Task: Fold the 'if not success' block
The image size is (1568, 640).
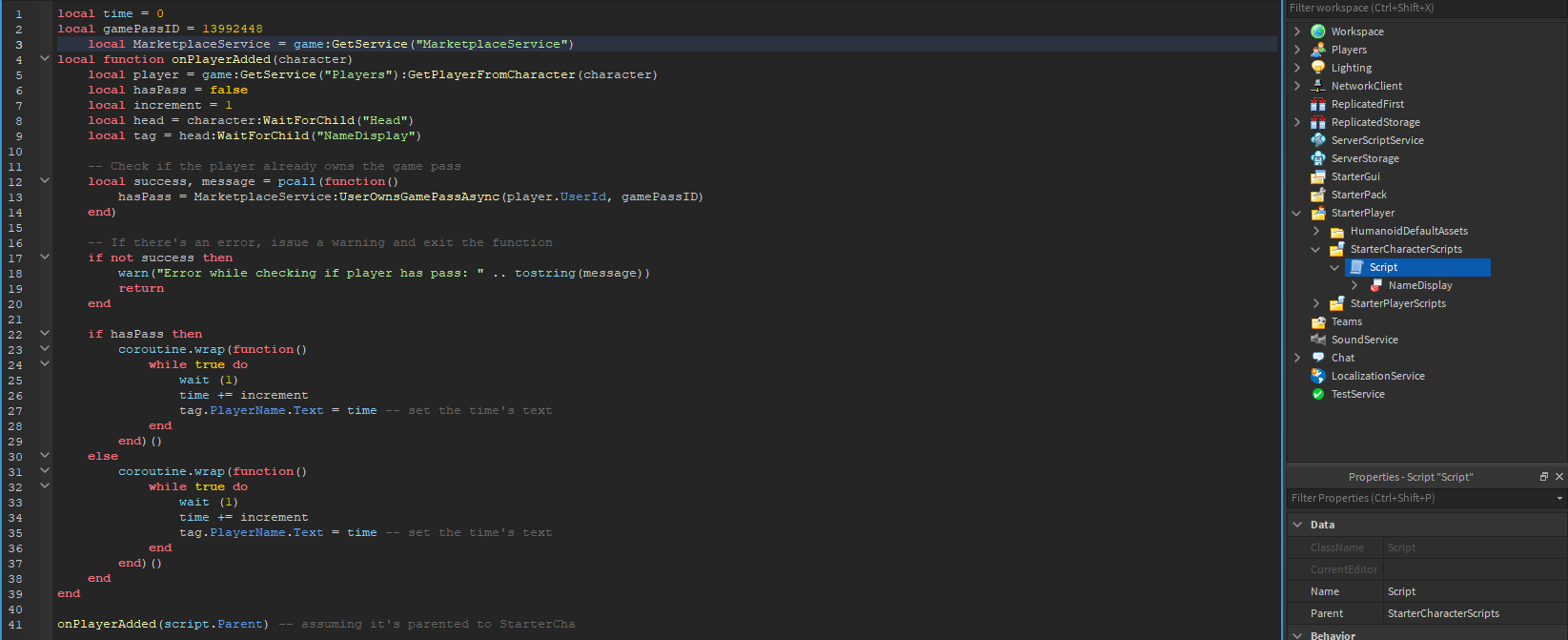Action: pyautogui.click(x=44, y=257)
